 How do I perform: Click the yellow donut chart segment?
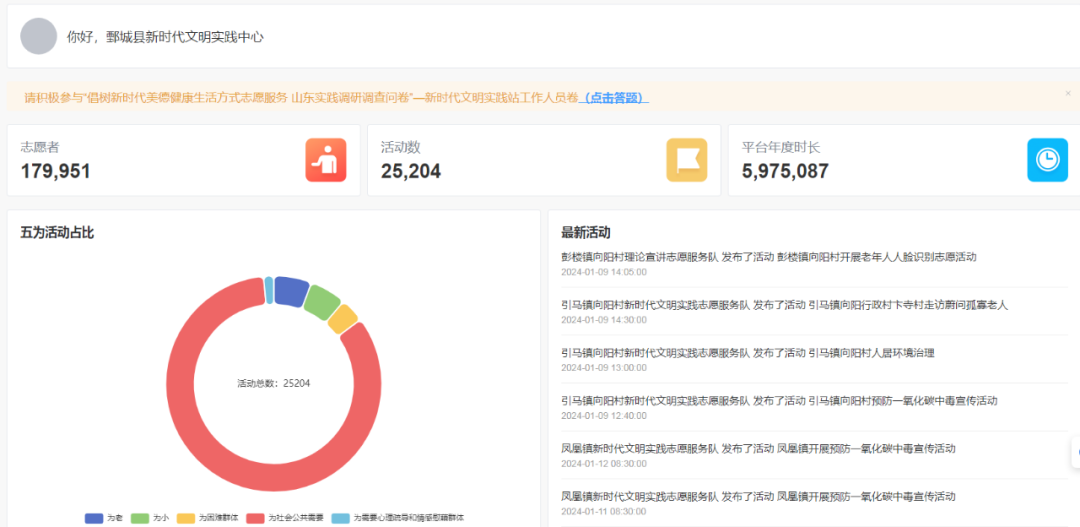click(342, 319)
